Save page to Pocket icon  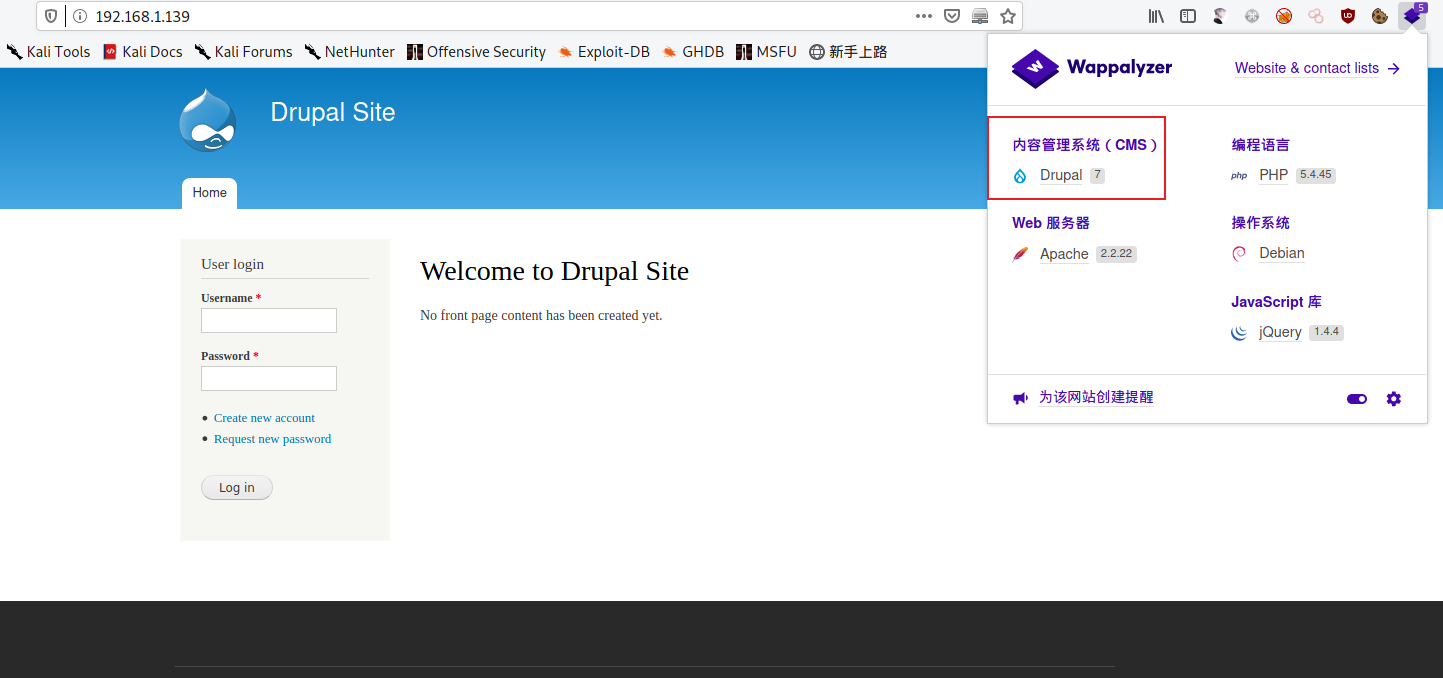pyautogui.click(x=952, y=16)
